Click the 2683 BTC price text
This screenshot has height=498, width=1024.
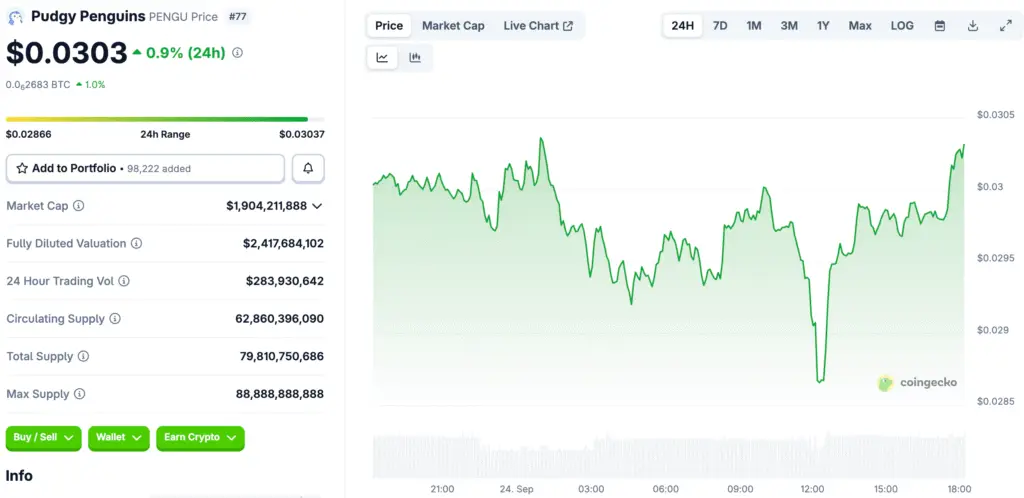pos(38,85)
